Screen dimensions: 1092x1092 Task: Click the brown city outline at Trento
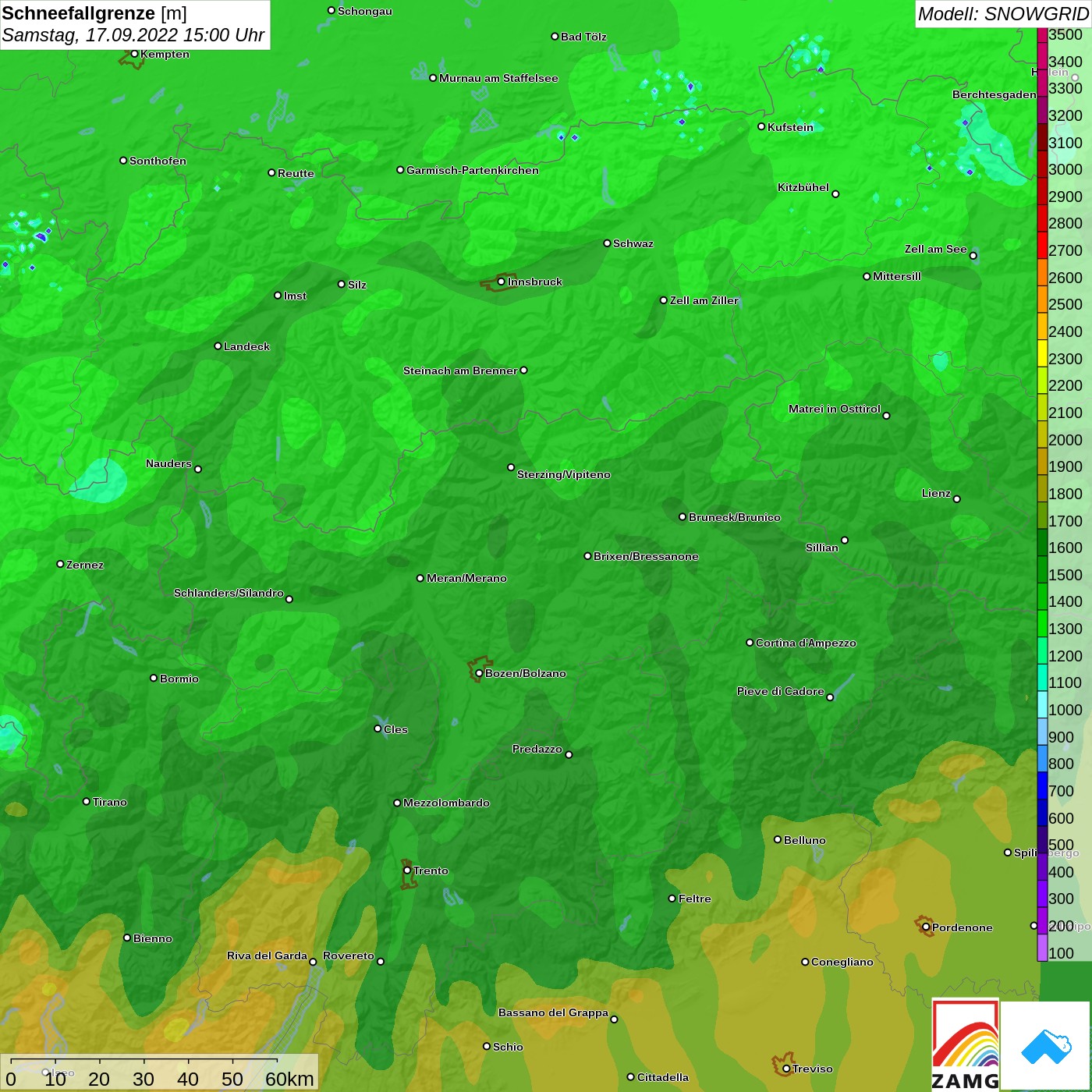(408, 874)
